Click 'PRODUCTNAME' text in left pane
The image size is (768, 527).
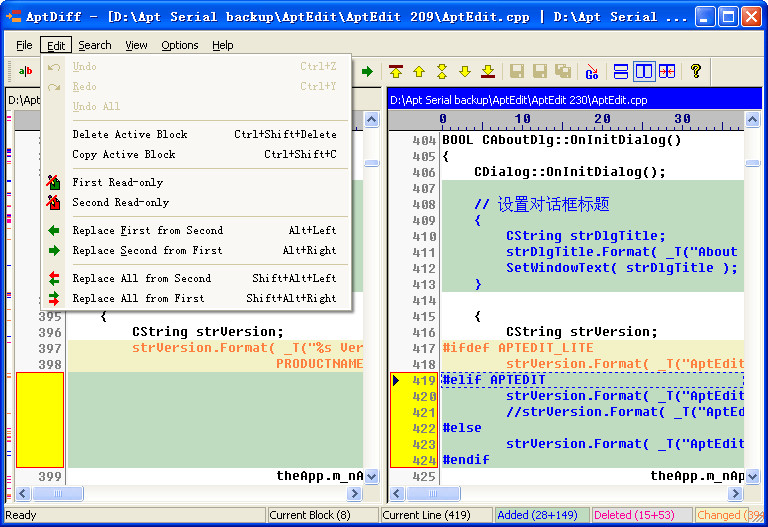pos(319,364)
